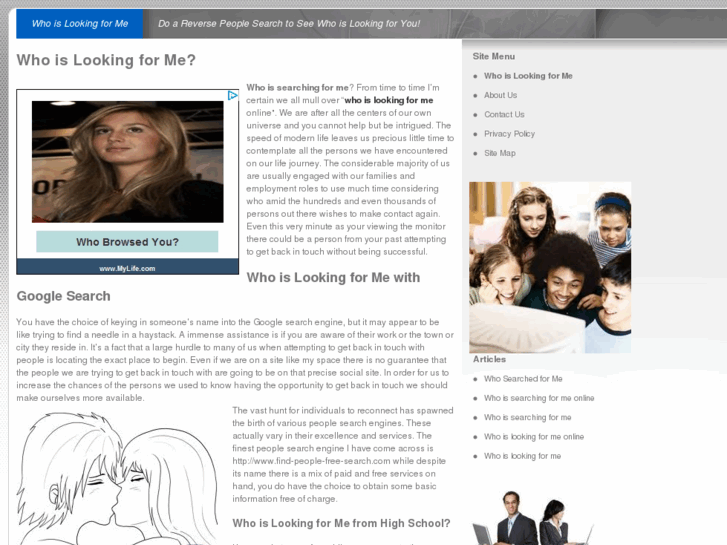Click 'Who is Looking for Me' in Site Menu
Screen dimensions: 727x545
pos(528,76)
